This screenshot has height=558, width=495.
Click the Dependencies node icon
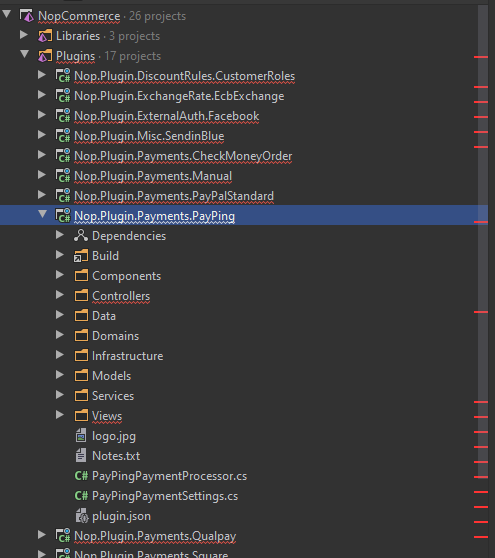coord(81,236)
